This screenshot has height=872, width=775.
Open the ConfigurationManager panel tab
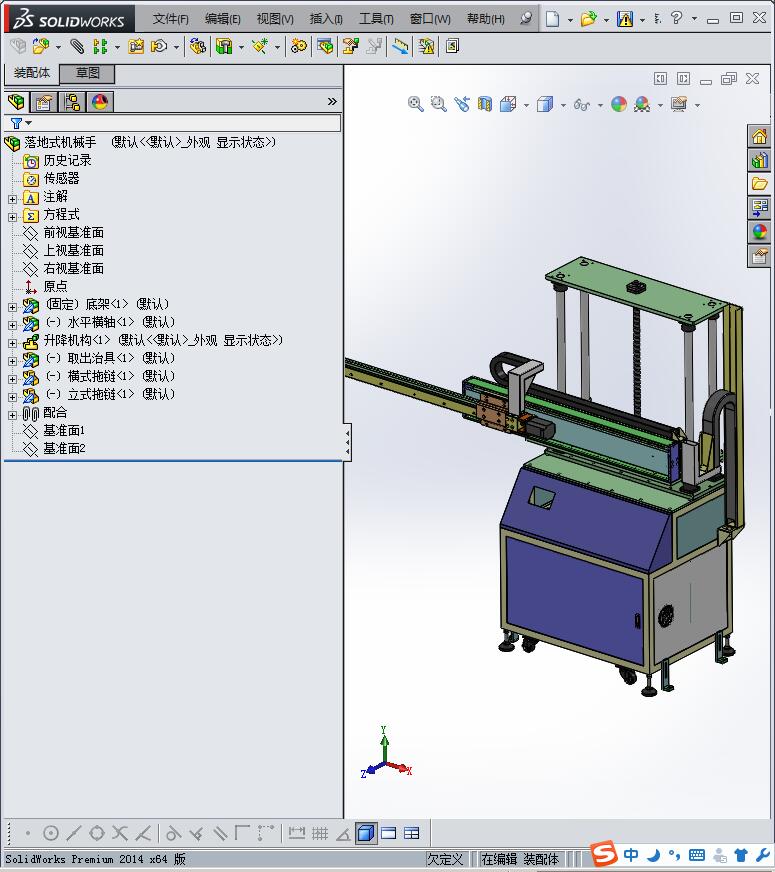click(x=72, y=102)
